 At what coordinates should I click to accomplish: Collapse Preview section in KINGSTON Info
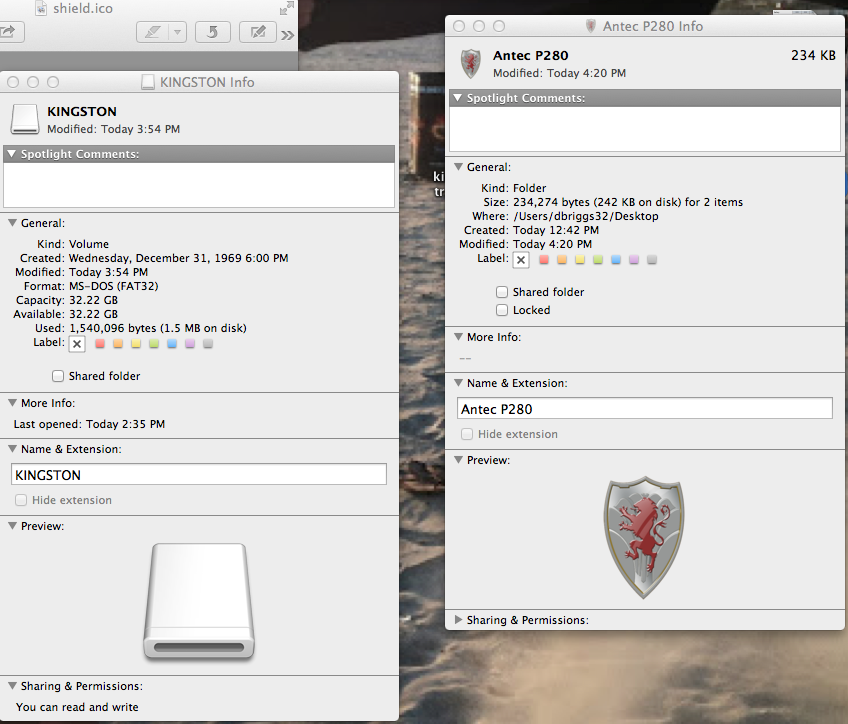click(x=12, y=526)
